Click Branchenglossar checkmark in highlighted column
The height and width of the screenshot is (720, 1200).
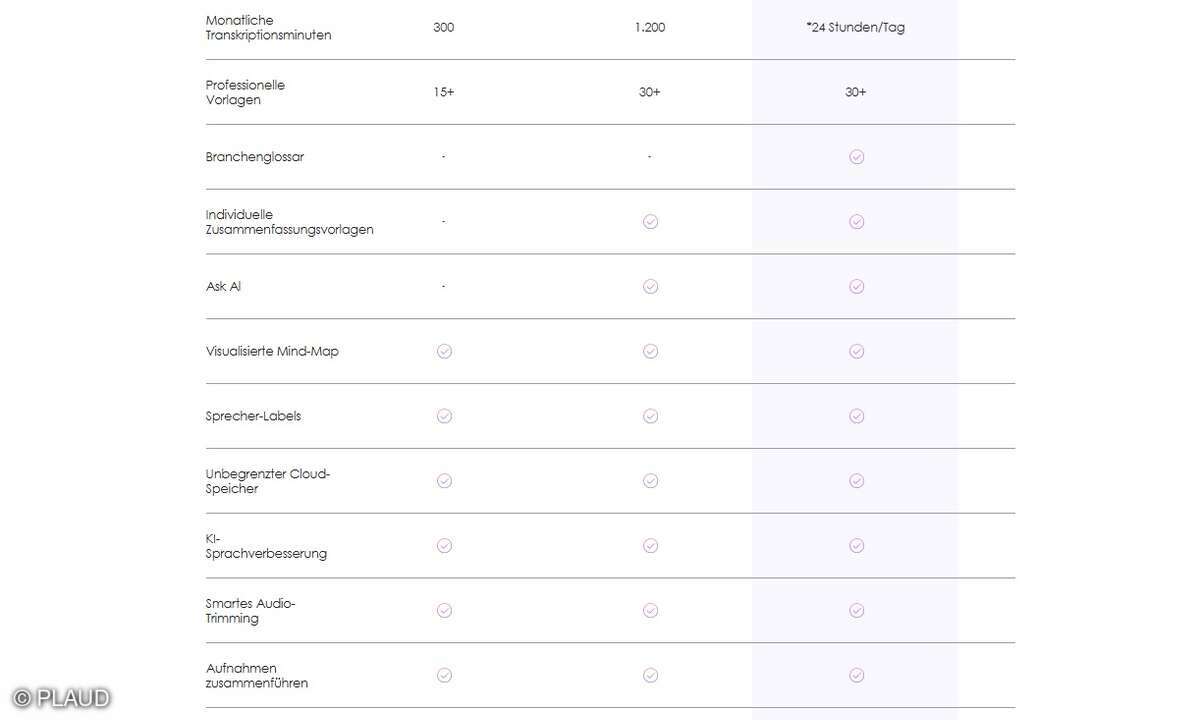click(856, 157)
